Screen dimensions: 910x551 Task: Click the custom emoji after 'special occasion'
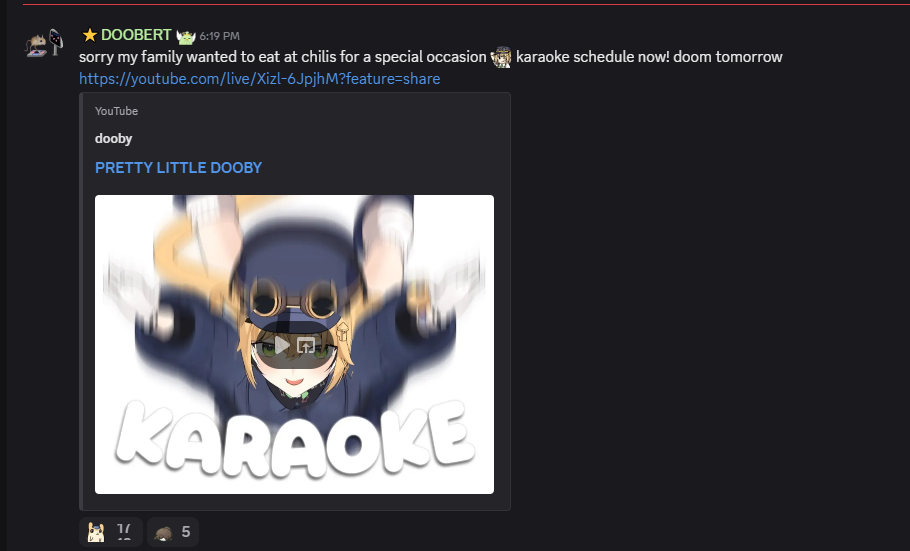(501, 57)
